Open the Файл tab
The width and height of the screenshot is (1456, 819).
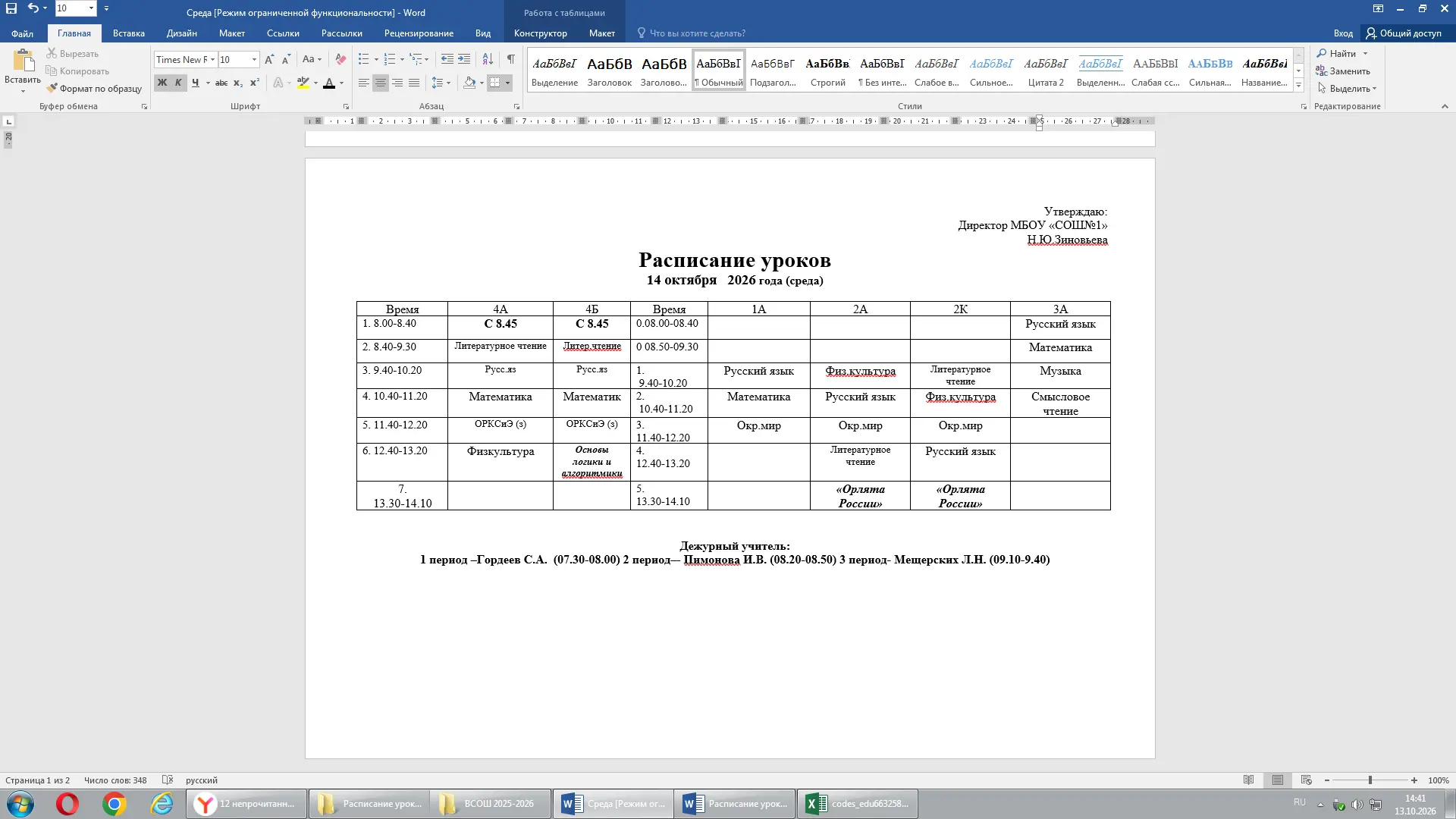[22, 33]
